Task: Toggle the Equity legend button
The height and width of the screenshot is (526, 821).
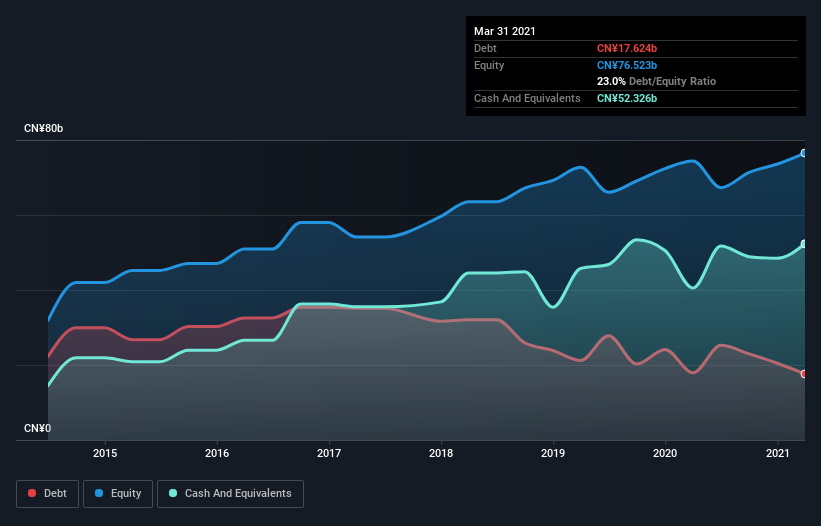Action: (x=118, y=494)
